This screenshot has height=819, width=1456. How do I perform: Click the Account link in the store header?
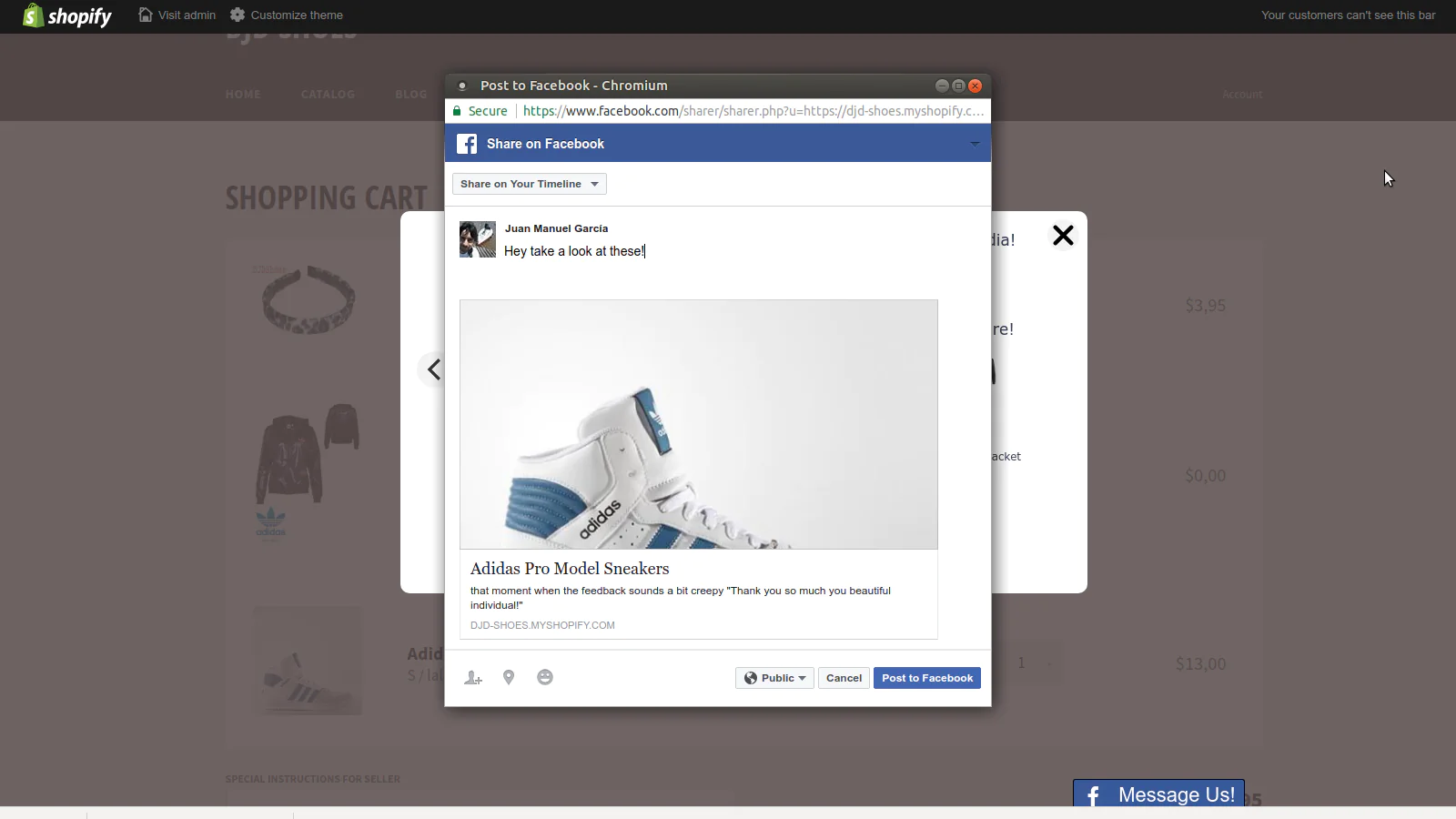click(1242, 95)
